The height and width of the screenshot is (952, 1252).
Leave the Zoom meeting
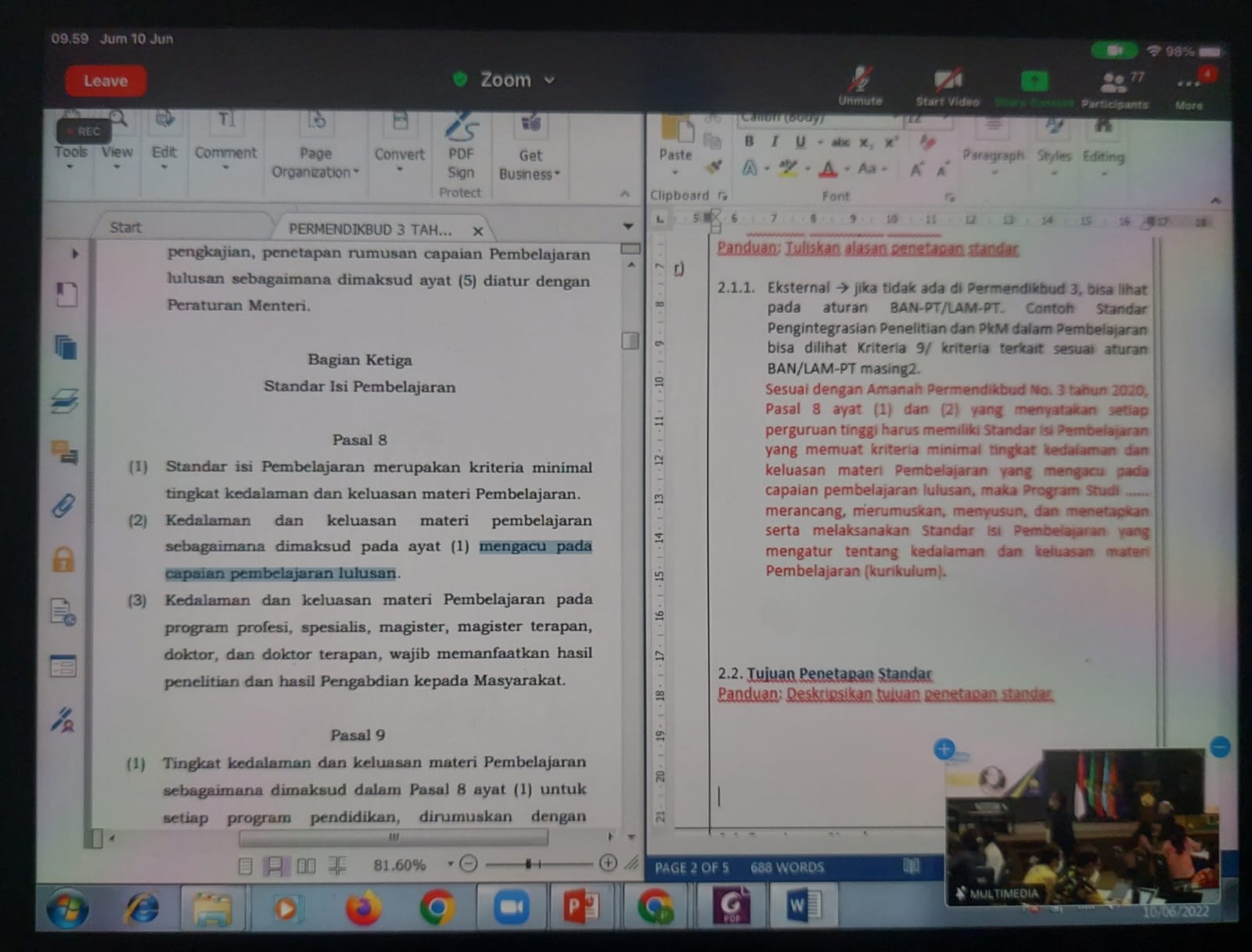(x=105, y=81)
